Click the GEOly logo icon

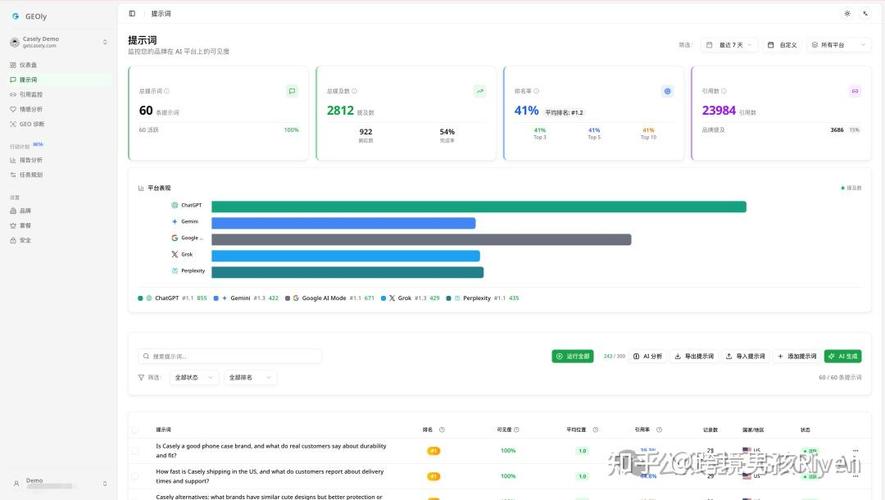(x=15, y=16)
